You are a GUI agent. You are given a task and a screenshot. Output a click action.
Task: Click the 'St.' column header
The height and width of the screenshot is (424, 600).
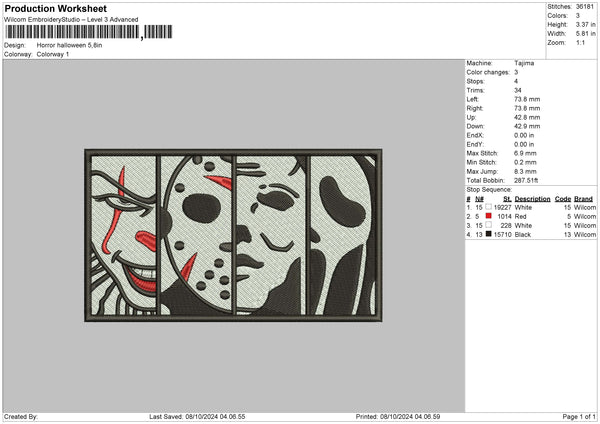pyautogui.click(x=507, y=199)
